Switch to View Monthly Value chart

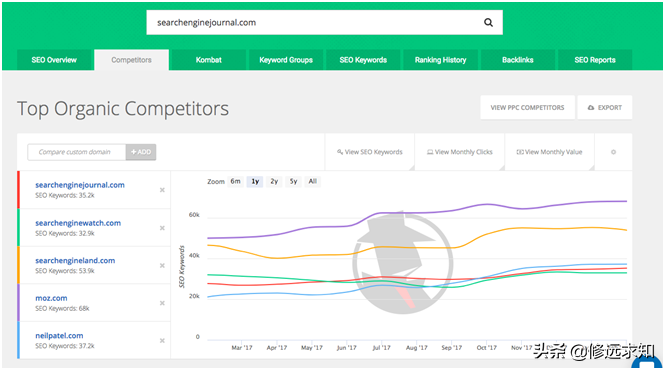tap(550, 152)
